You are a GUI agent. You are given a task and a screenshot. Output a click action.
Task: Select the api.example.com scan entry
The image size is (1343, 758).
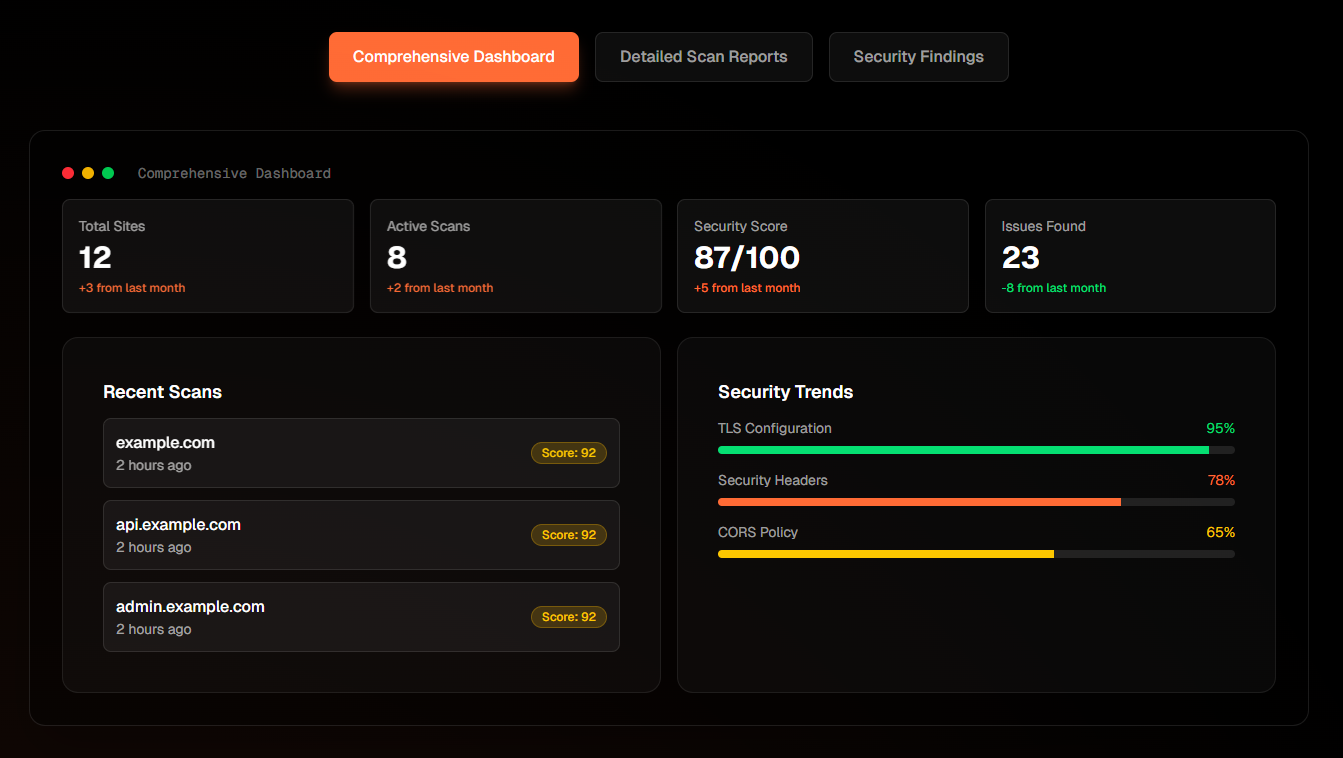click(x=361, y=534)
